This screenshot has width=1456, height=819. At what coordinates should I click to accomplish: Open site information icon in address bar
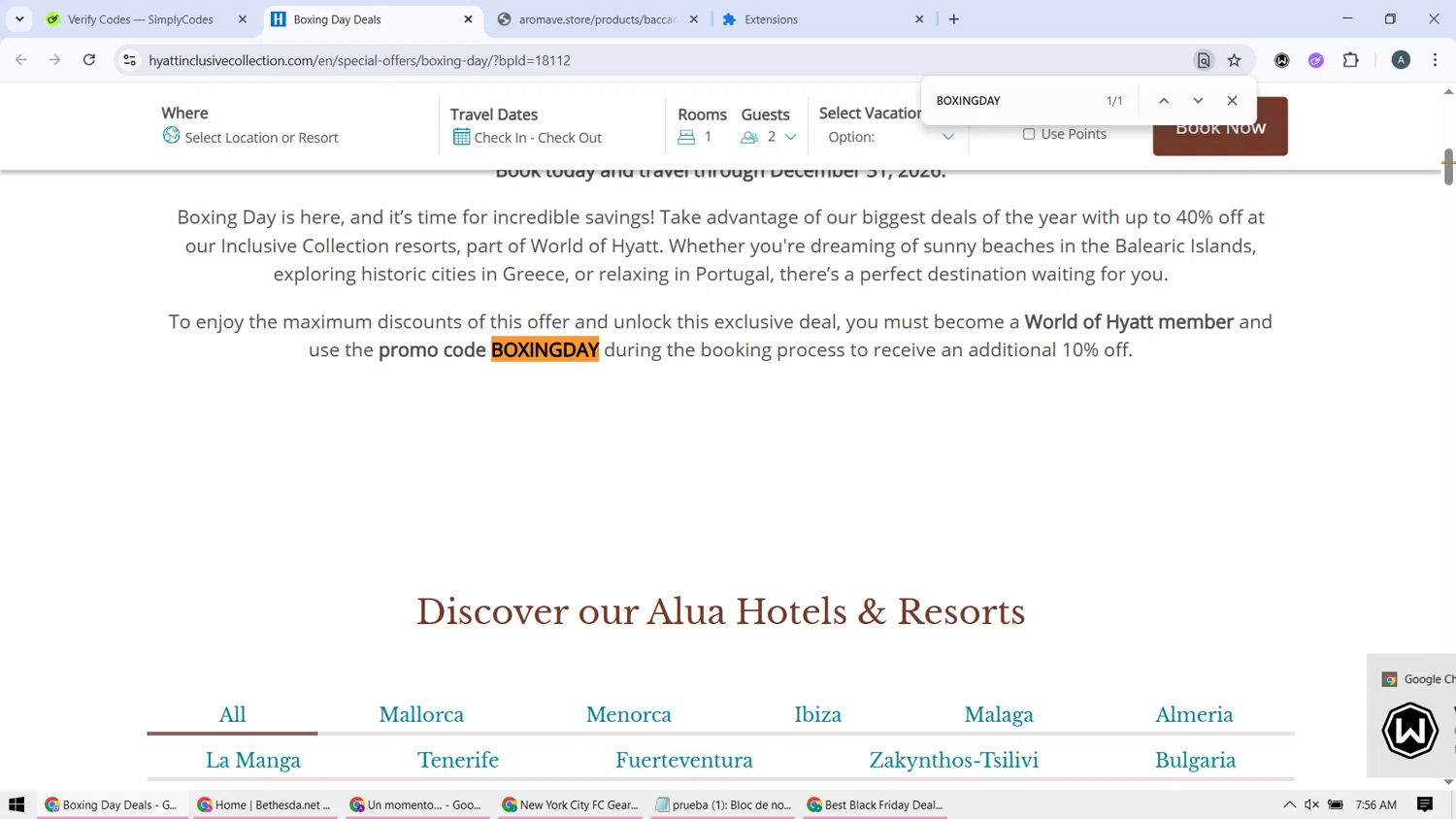click(129, 60)
